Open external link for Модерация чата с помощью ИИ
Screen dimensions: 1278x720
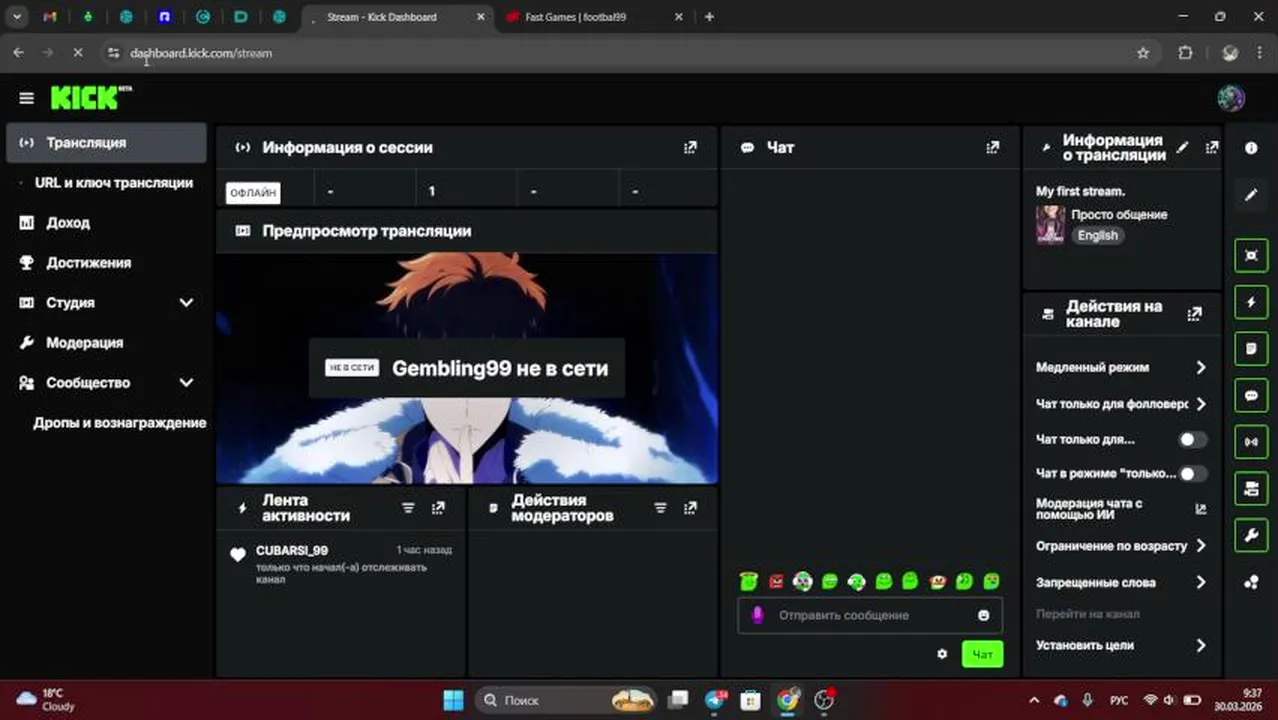click(x=1201, y=509)
